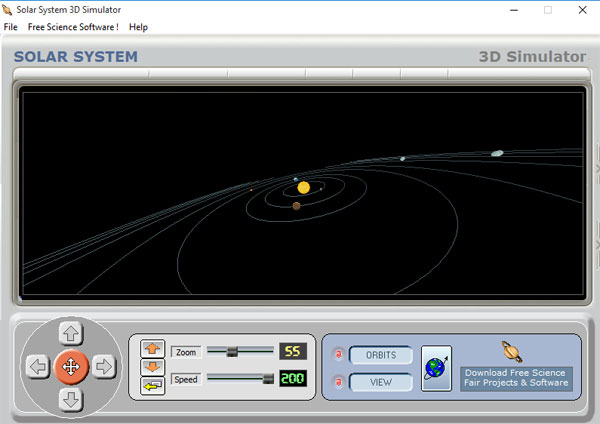
Task: Click the Saturn planet download icon
Action: click(513, 351)
